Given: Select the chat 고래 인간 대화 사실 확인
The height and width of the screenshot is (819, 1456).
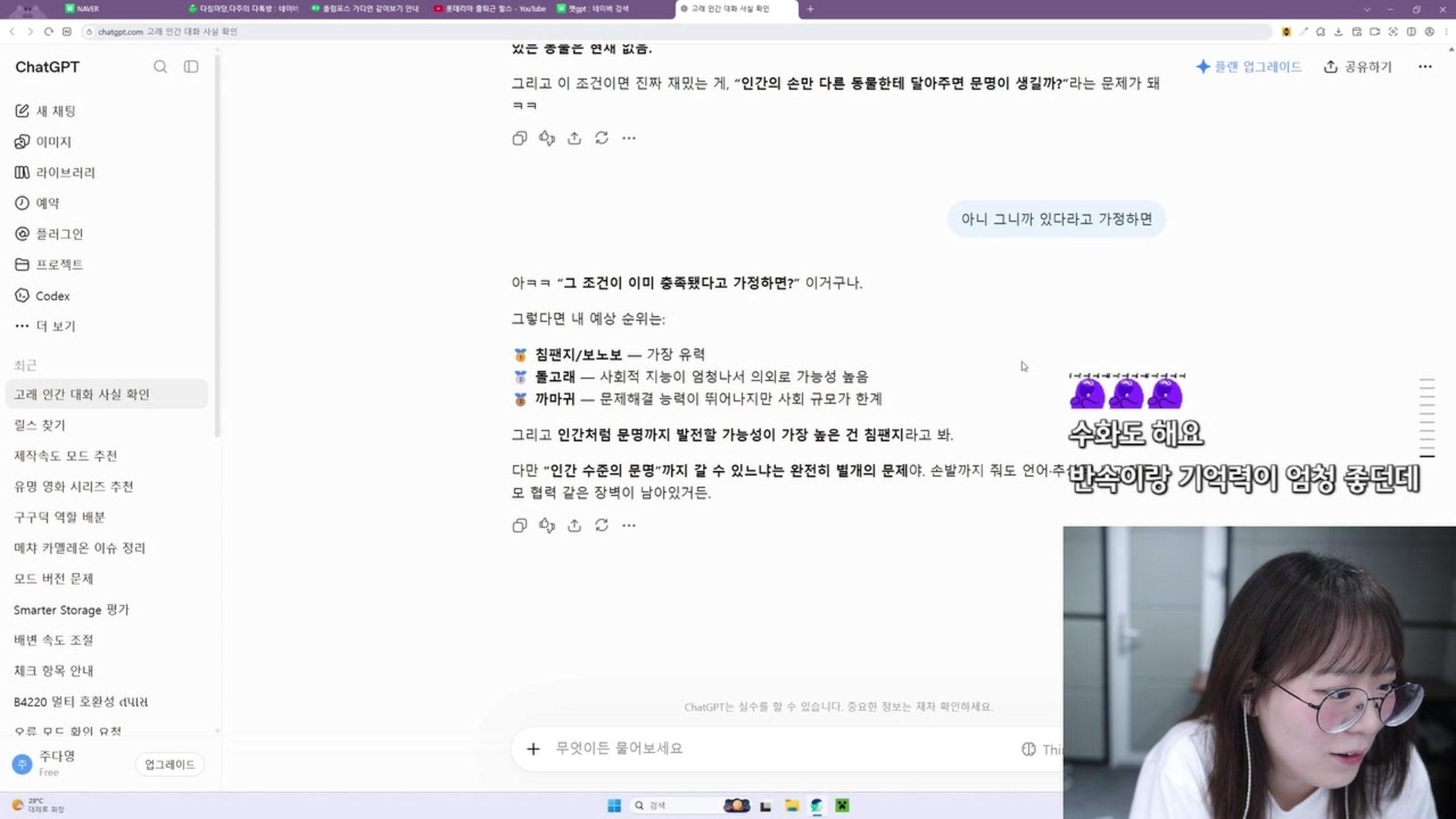Looking at the screenshot, I should tap(106, 394).
